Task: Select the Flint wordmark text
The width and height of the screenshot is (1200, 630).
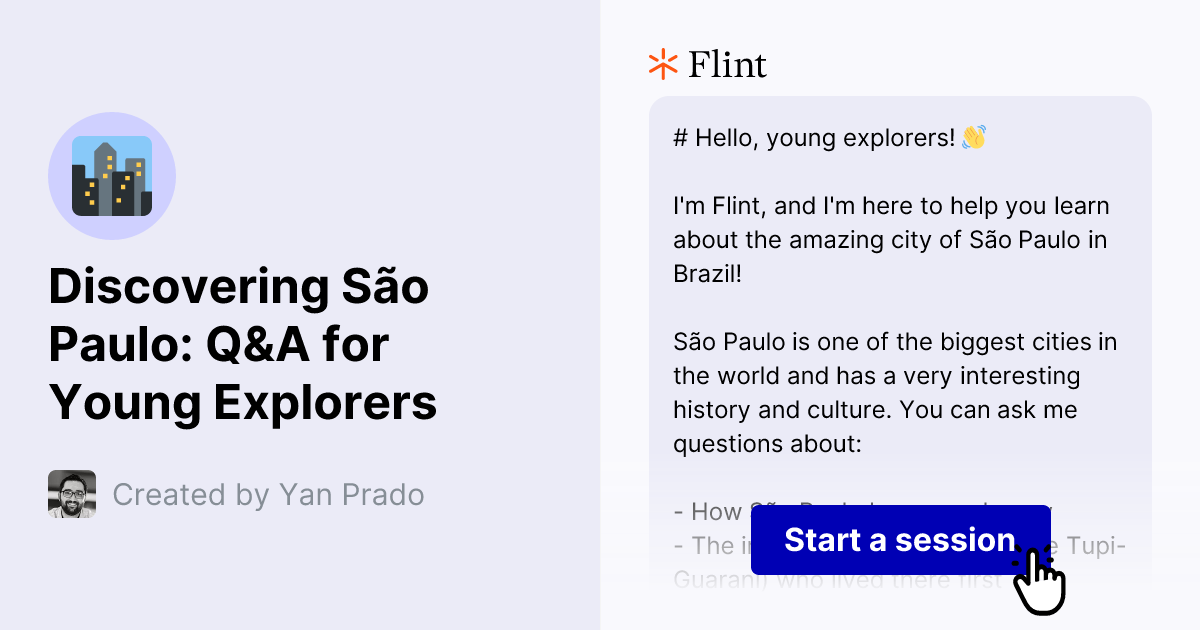Action: (727, 64)
